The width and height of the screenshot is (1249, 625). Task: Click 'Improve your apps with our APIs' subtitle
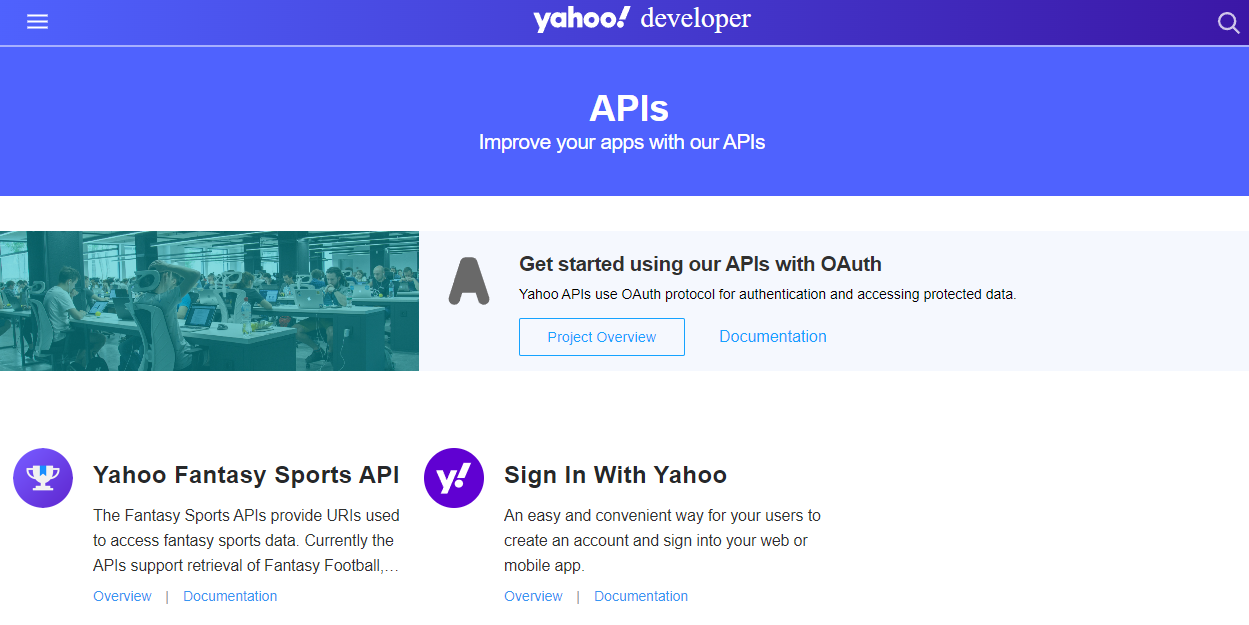pyautogui.click(x=622, y=142)
